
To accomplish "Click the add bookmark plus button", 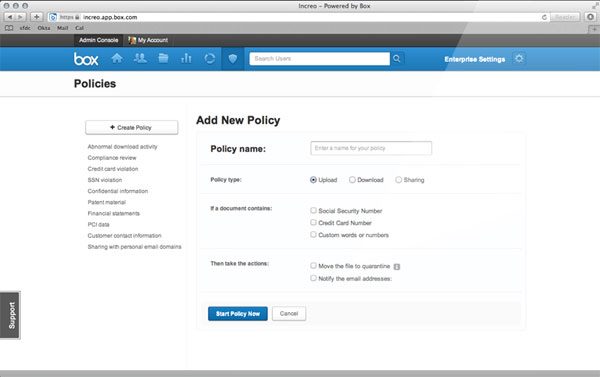I will [x=36, y=17].
